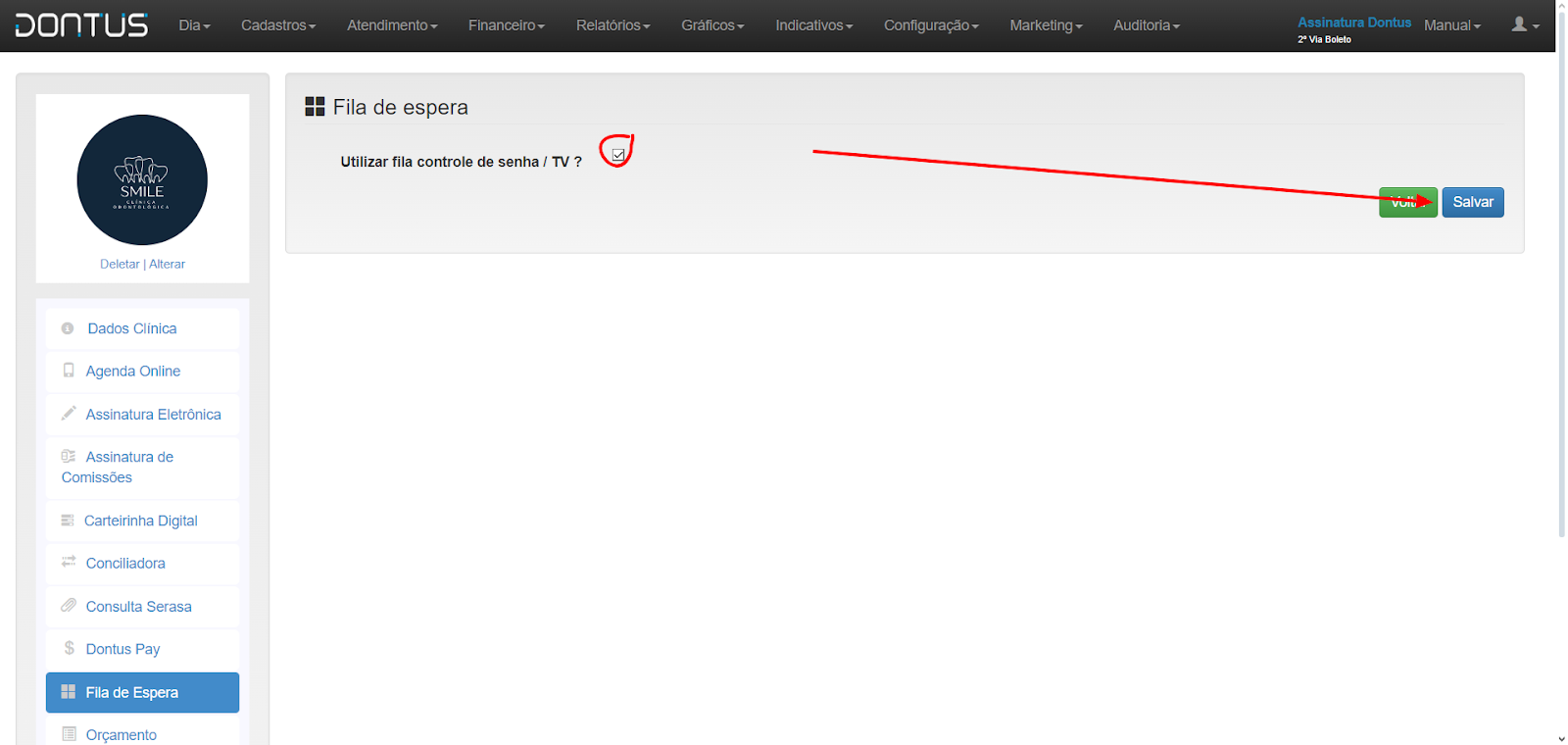Viewport: 1568px width, 745px height.
Task: Expand the Atendimento dropdown menu
Action: [392, 25]
